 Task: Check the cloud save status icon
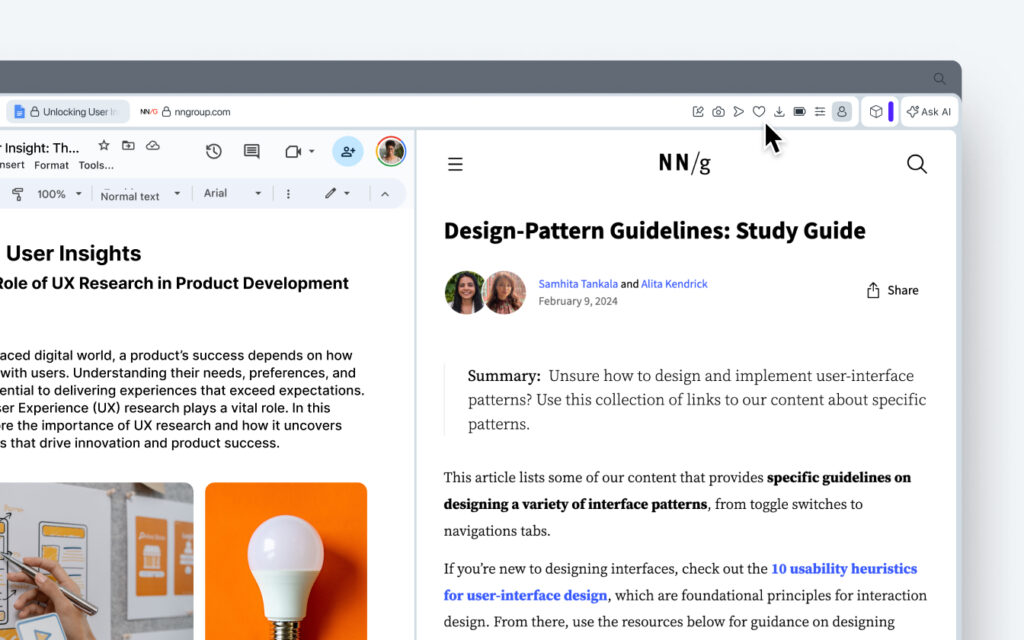click(153, 145)
